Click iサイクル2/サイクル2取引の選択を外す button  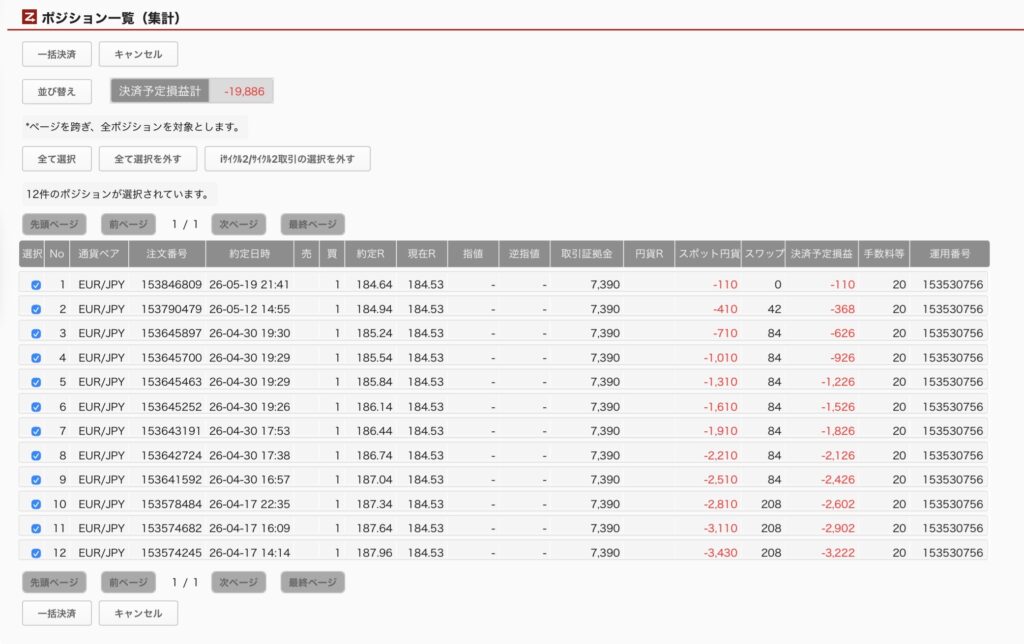click(287, 159)
